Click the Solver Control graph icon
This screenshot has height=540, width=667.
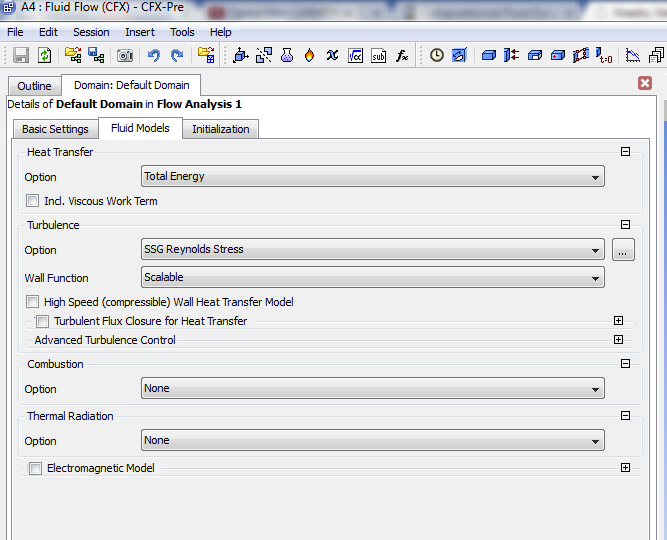click(x=633, y=55)
